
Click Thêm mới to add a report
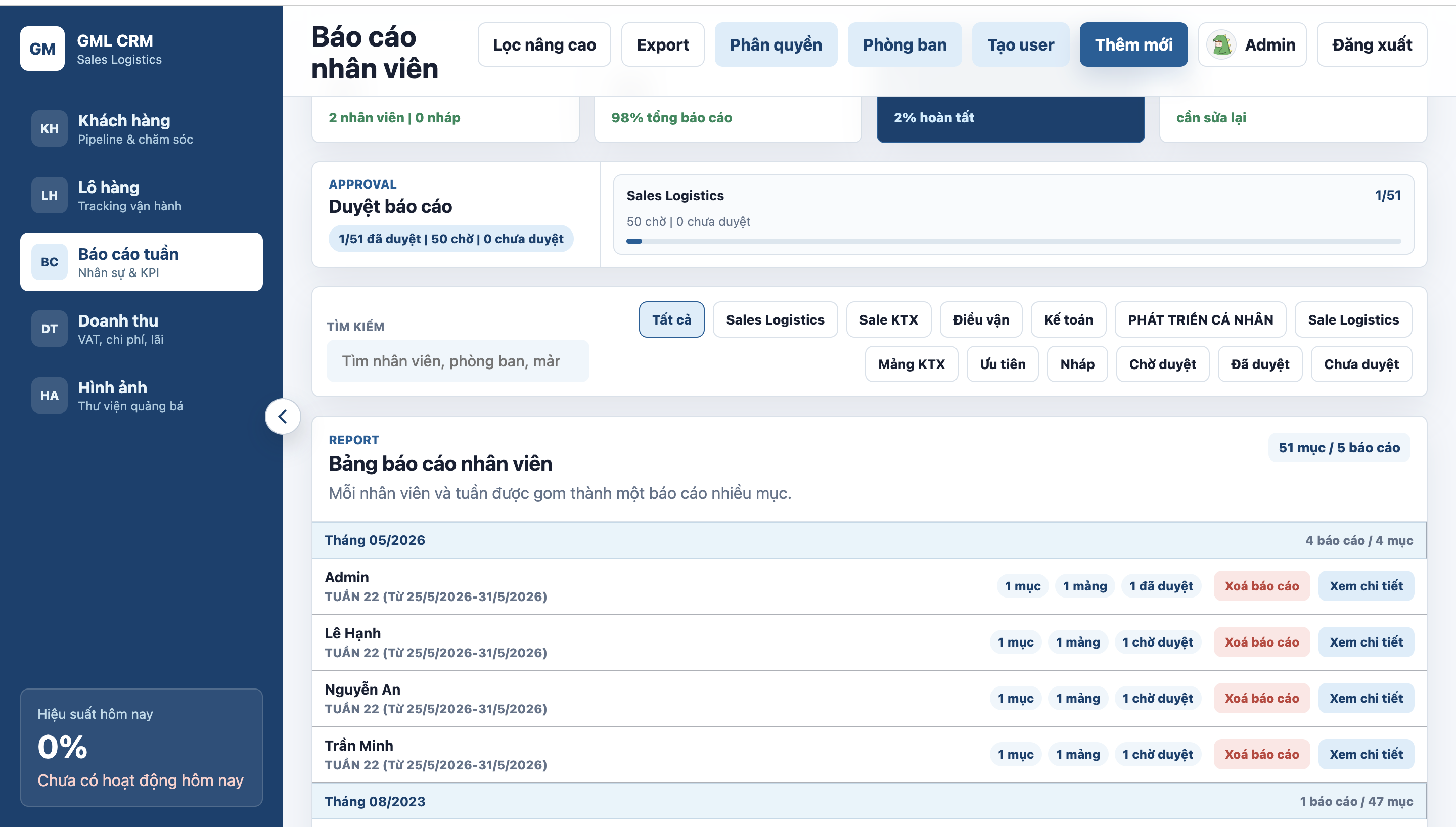(1134, 45)
